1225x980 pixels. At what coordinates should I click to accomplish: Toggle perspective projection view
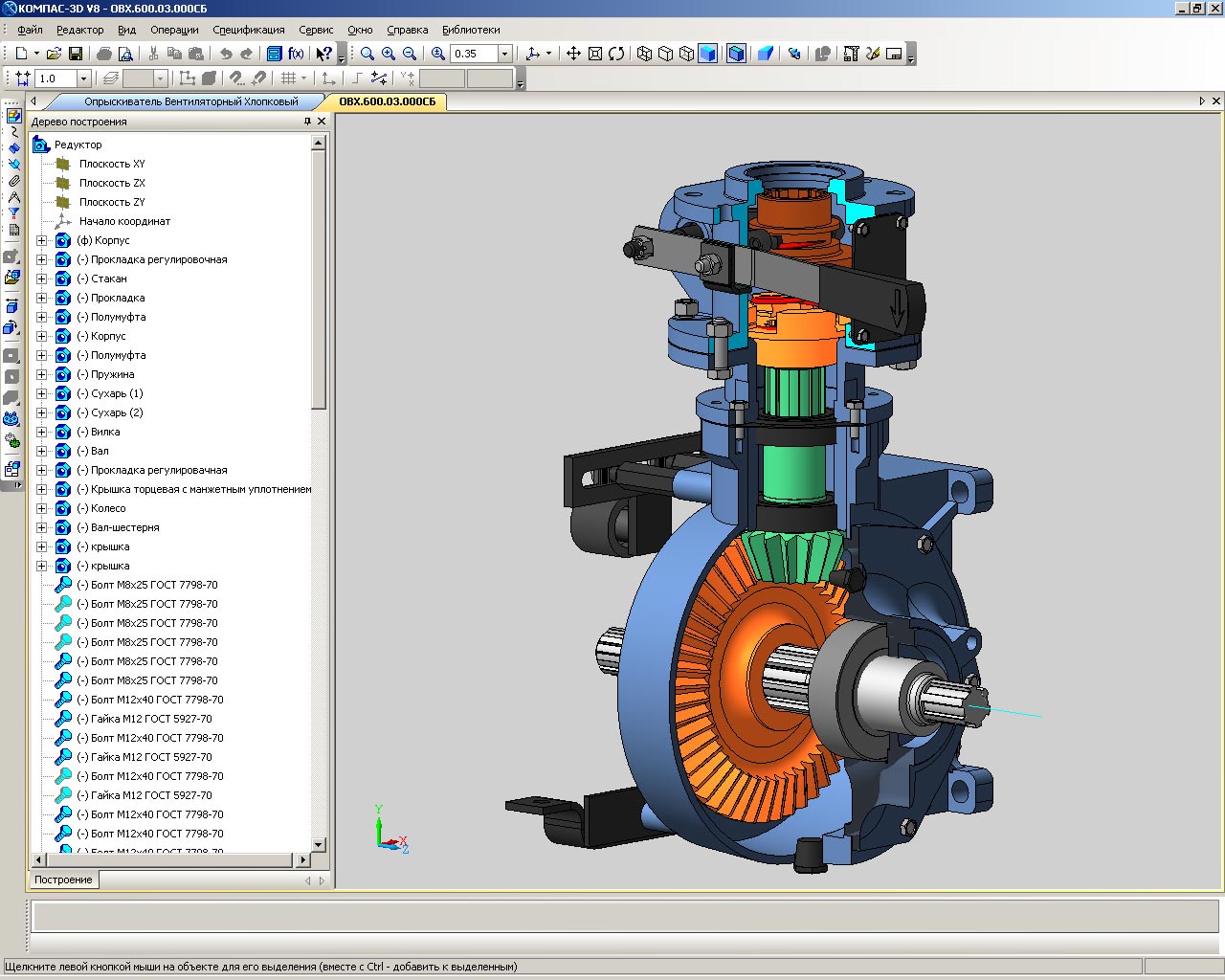point(765,54)
